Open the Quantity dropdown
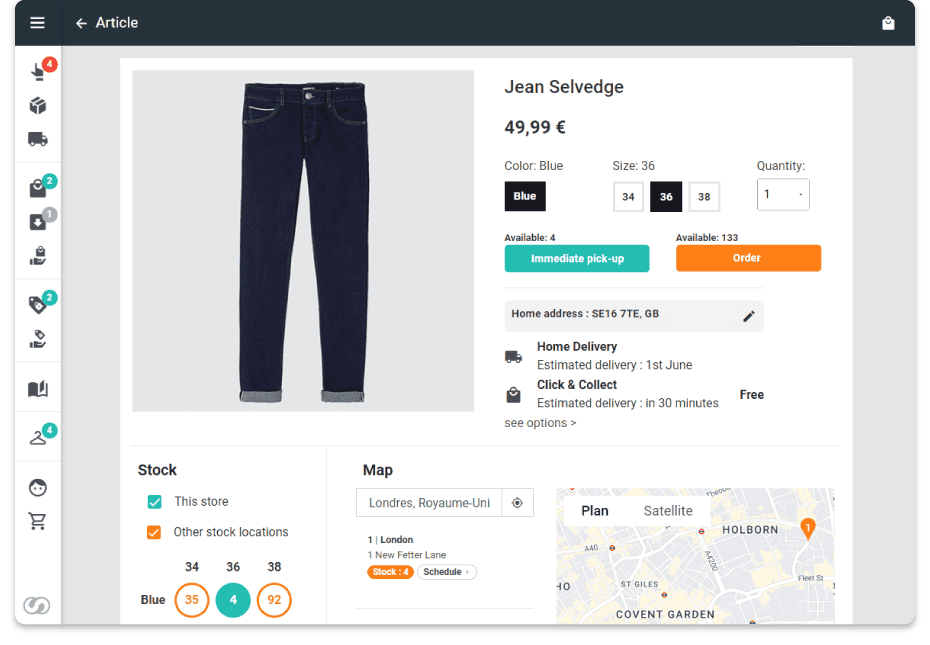Image resolution: width=930 pixels, height=645 pixels. (783, 194)
